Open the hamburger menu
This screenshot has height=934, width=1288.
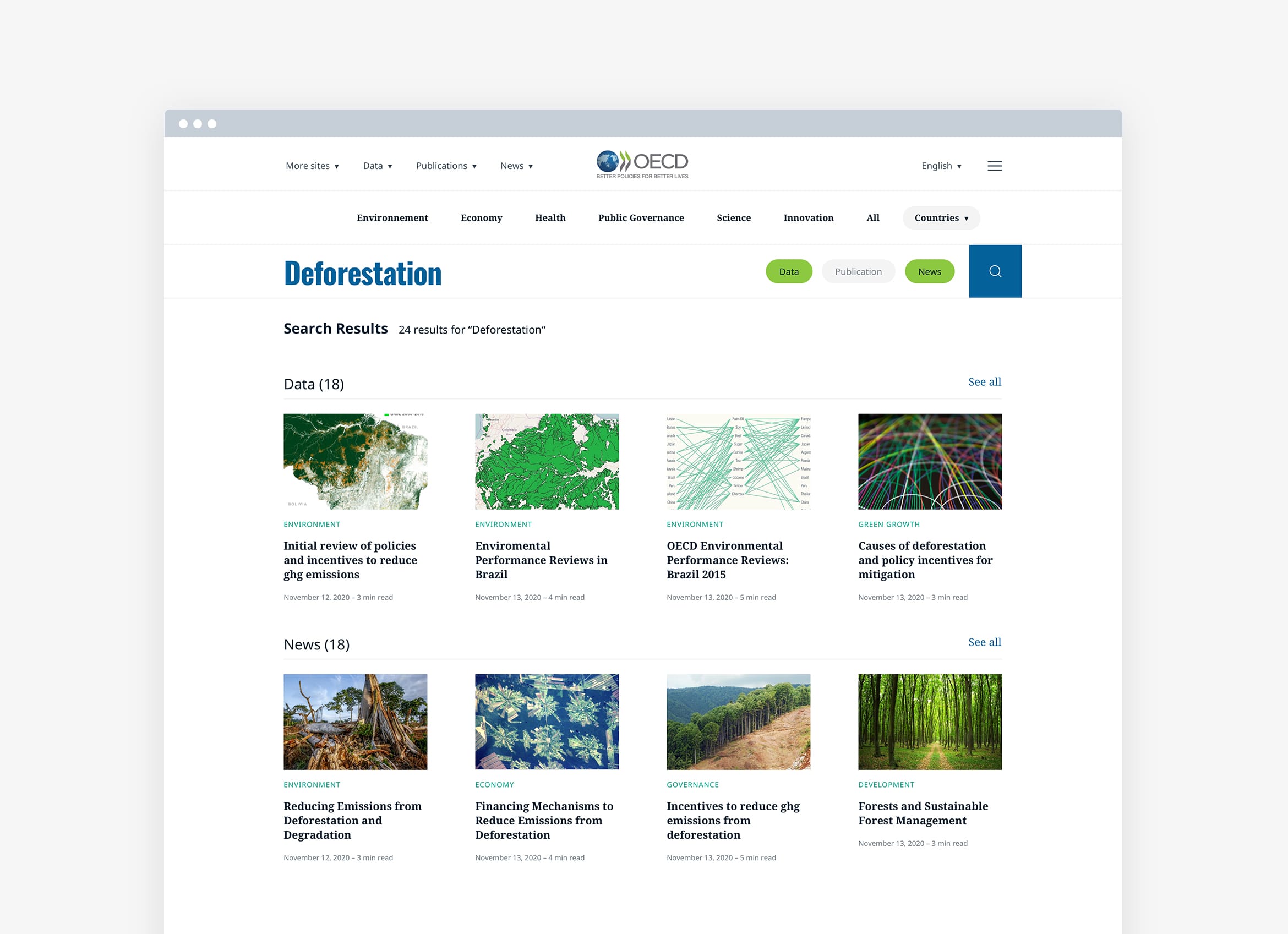pos(995,166)
